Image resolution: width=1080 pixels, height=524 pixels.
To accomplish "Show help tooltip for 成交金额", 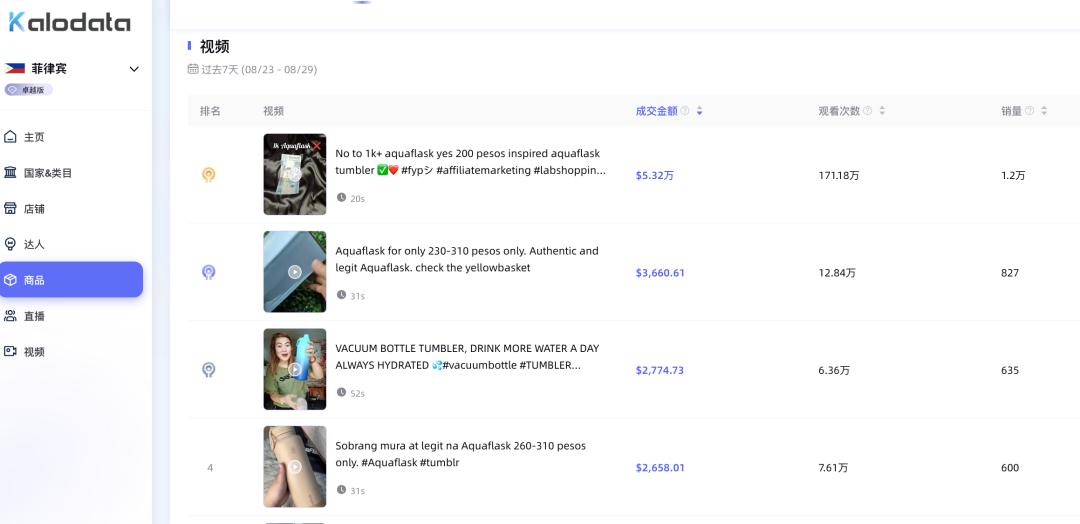I will pyautogui.click(x=685, y=111).
